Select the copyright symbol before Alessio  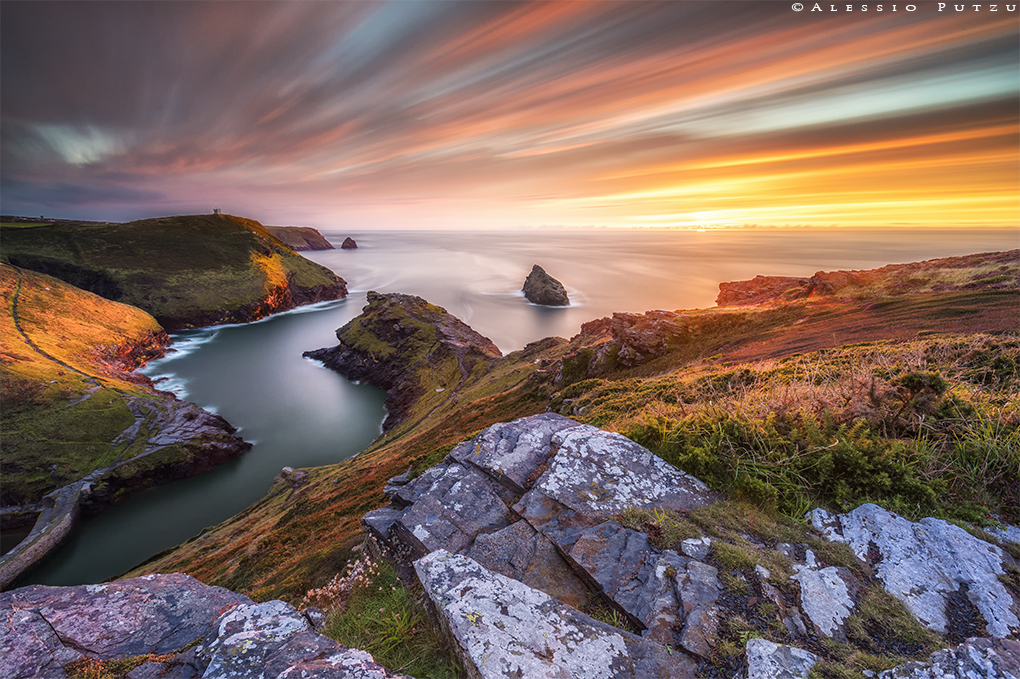(x=798, y=7)
